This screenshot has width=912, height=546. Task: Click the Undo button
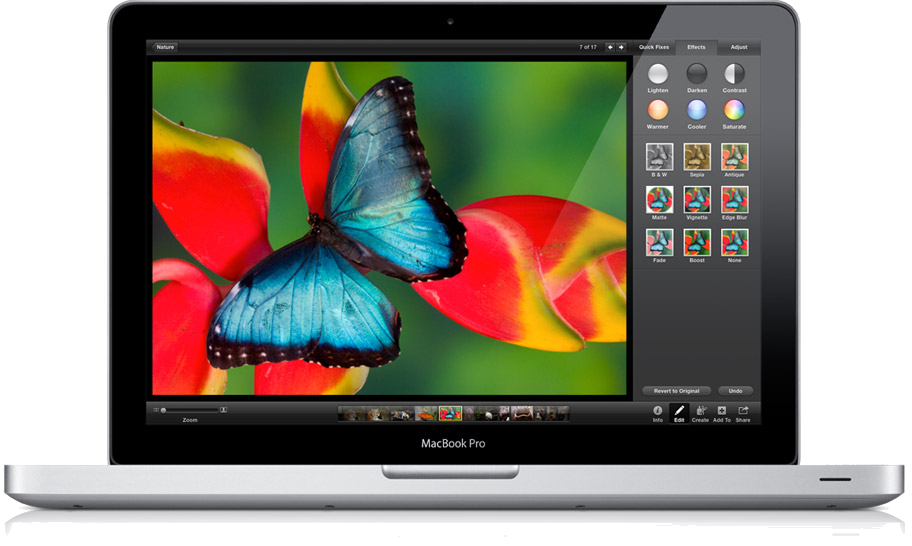[x=735, y=391]
